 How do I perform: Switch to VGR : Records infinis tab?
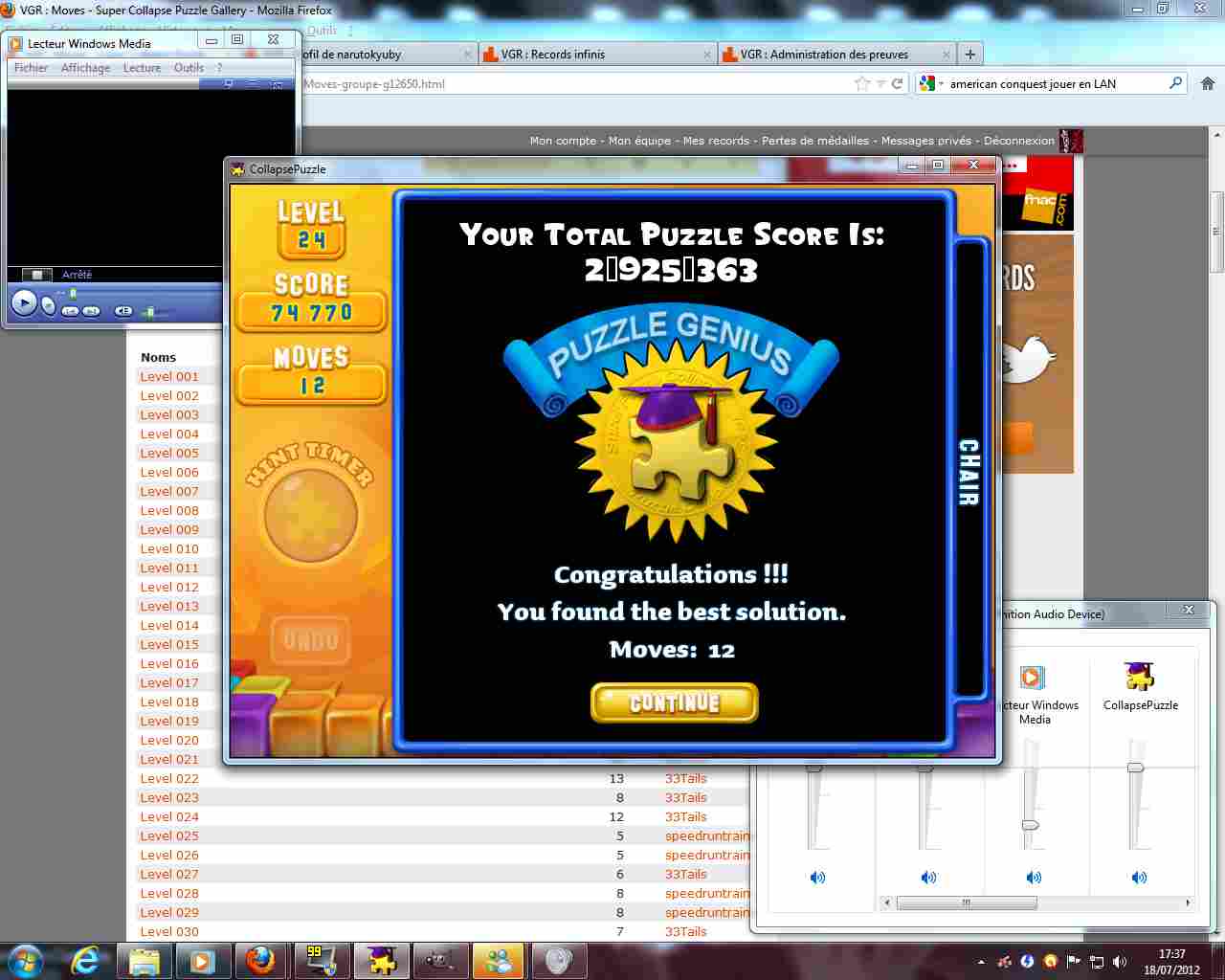(553, 55)
